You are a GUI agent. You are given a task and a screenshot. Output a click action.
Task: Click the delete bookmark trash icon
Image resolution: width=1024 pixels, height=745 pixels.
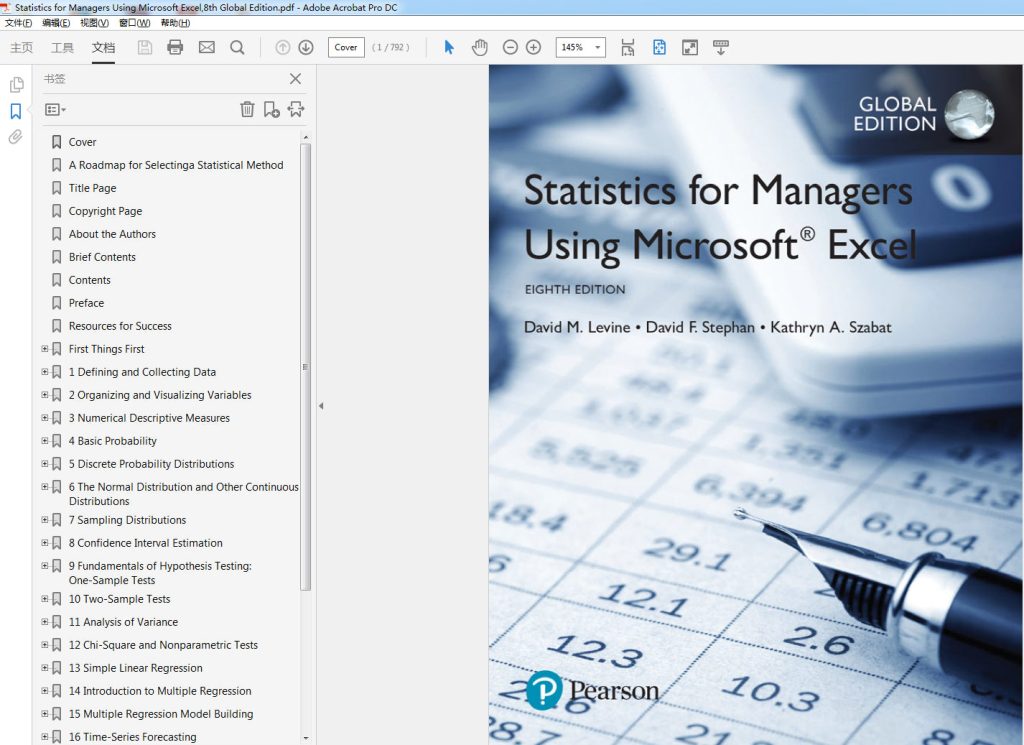[247, 109]
